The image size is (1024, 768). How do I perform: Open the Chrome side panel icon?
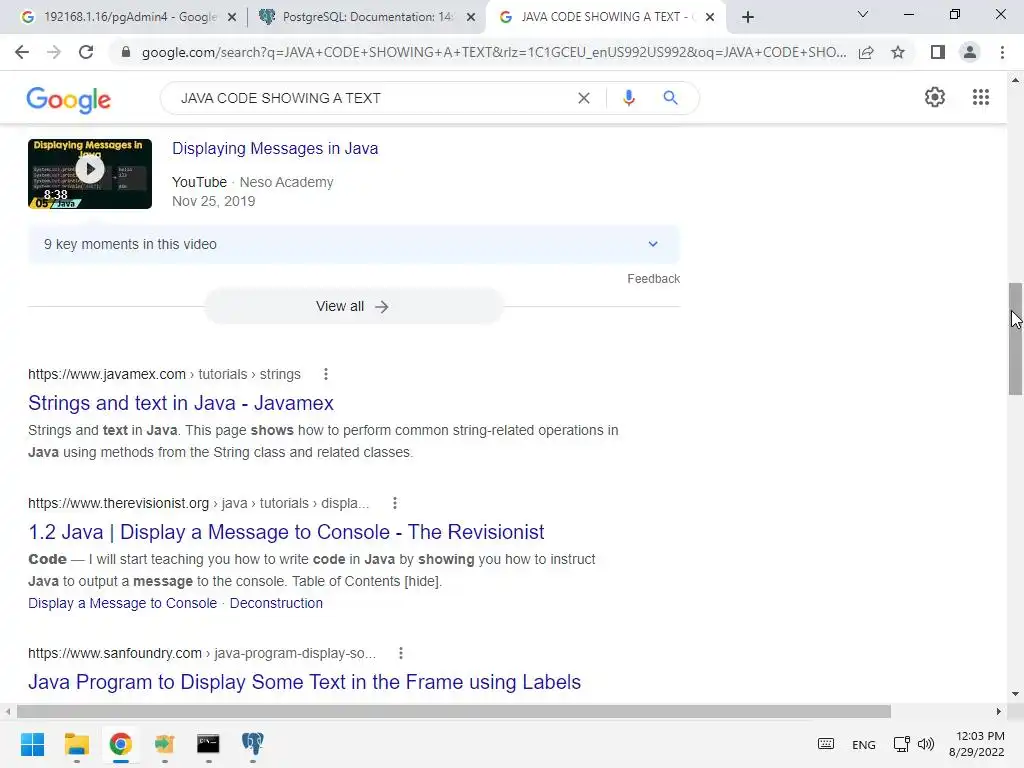938,52
